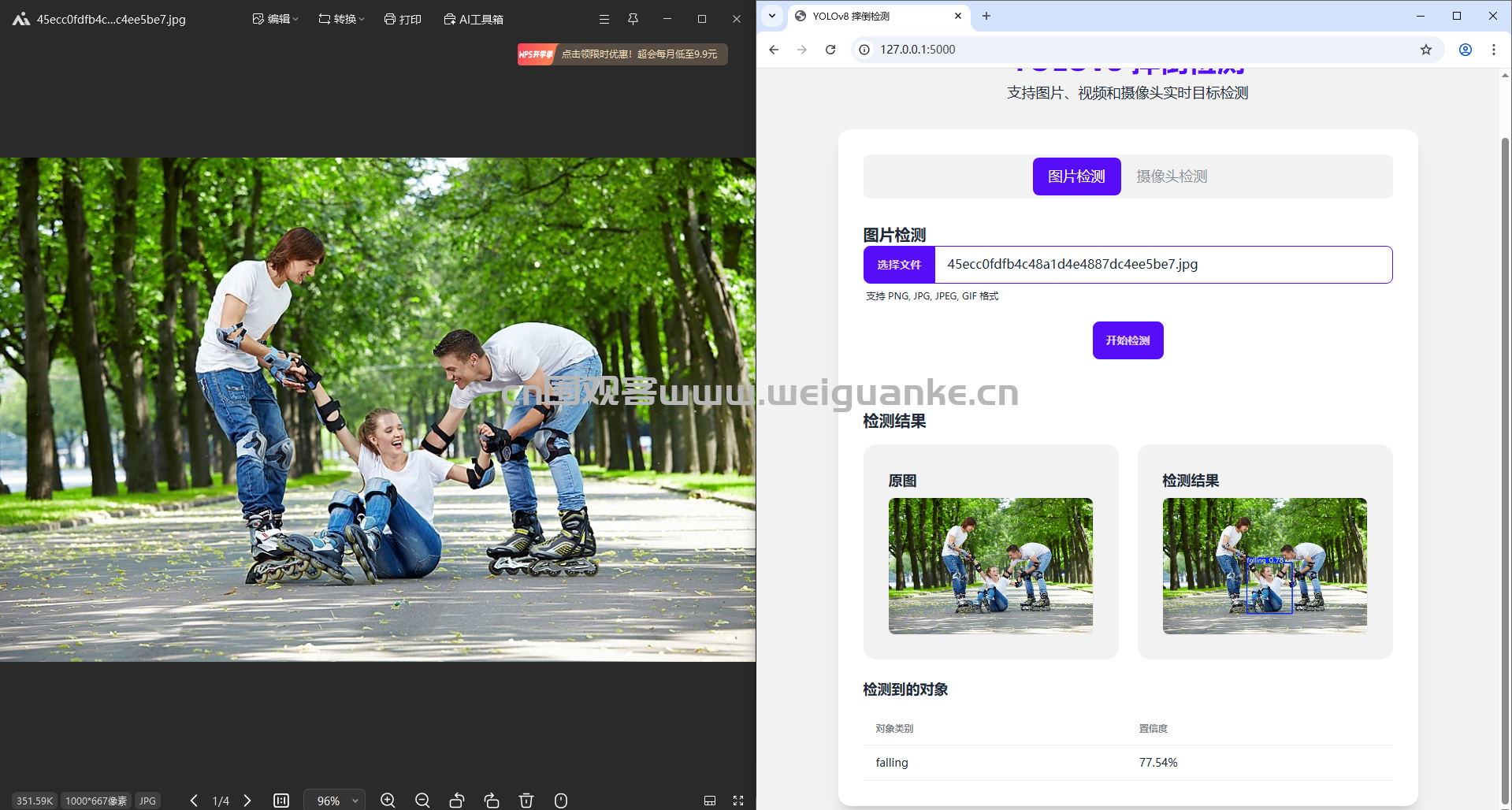Click the 开始检测 button

1127,340
